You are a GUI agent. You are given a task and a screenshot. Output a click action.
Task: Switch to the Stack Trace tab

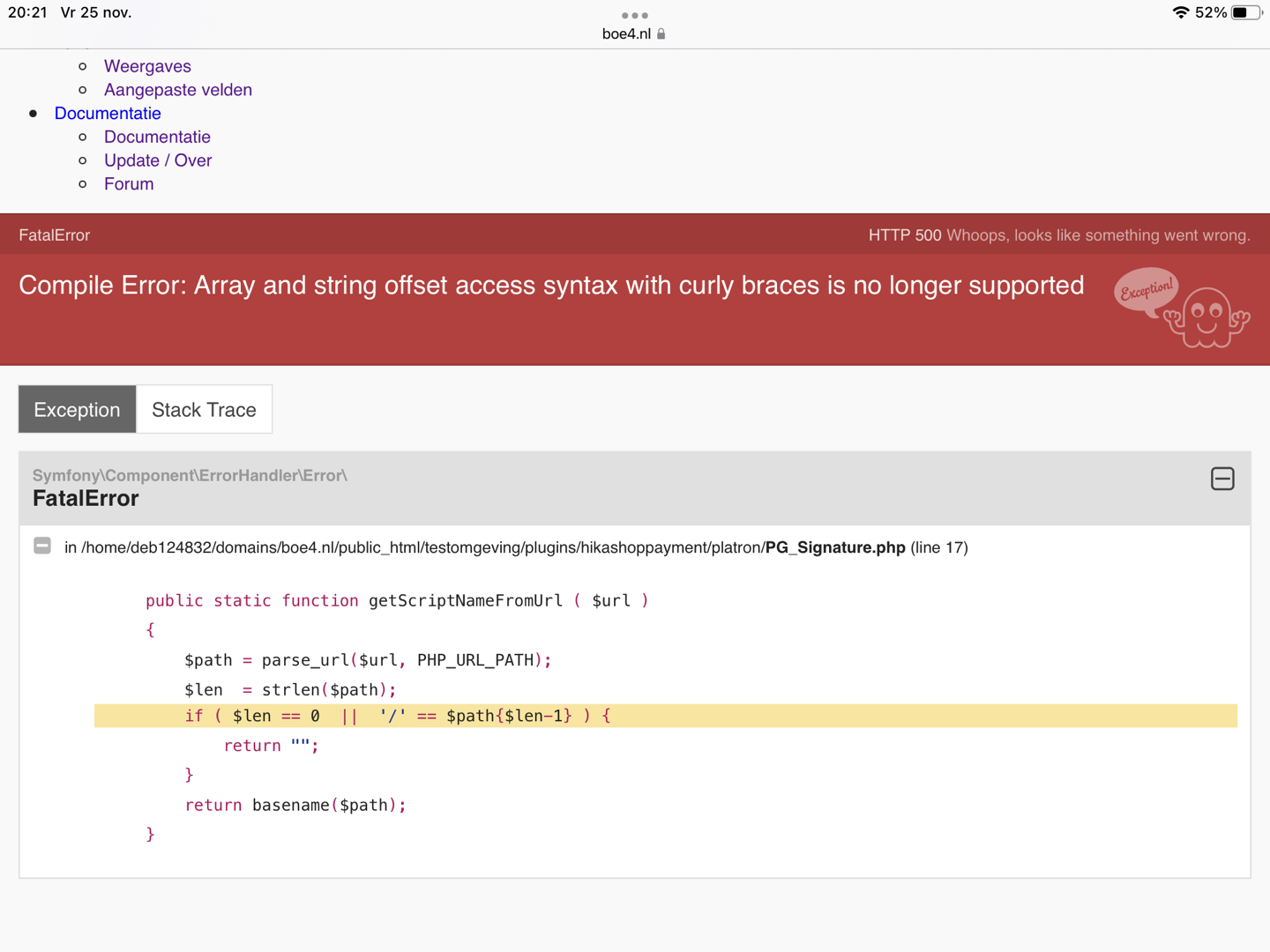click(x=204, y=410)
